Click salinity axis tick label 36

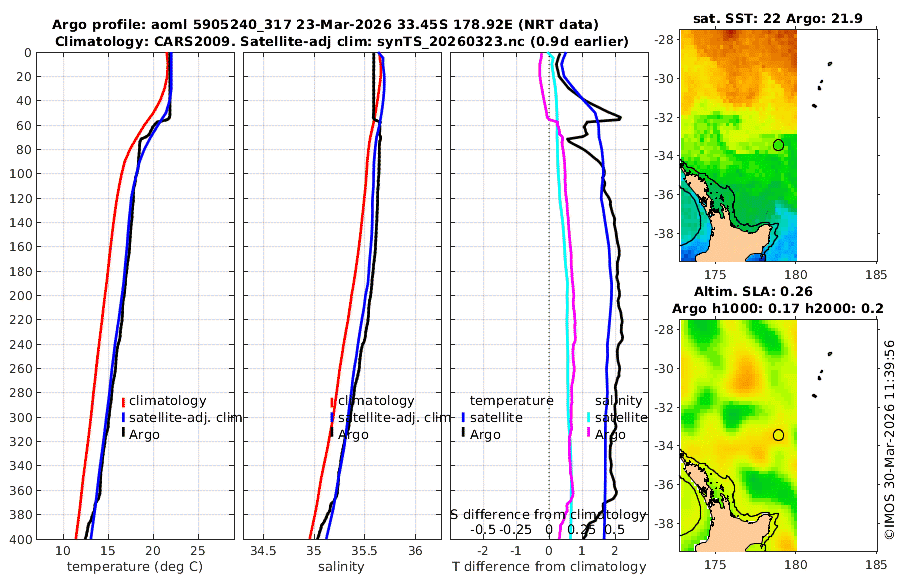pyautogui.click(x=415, y=551)
